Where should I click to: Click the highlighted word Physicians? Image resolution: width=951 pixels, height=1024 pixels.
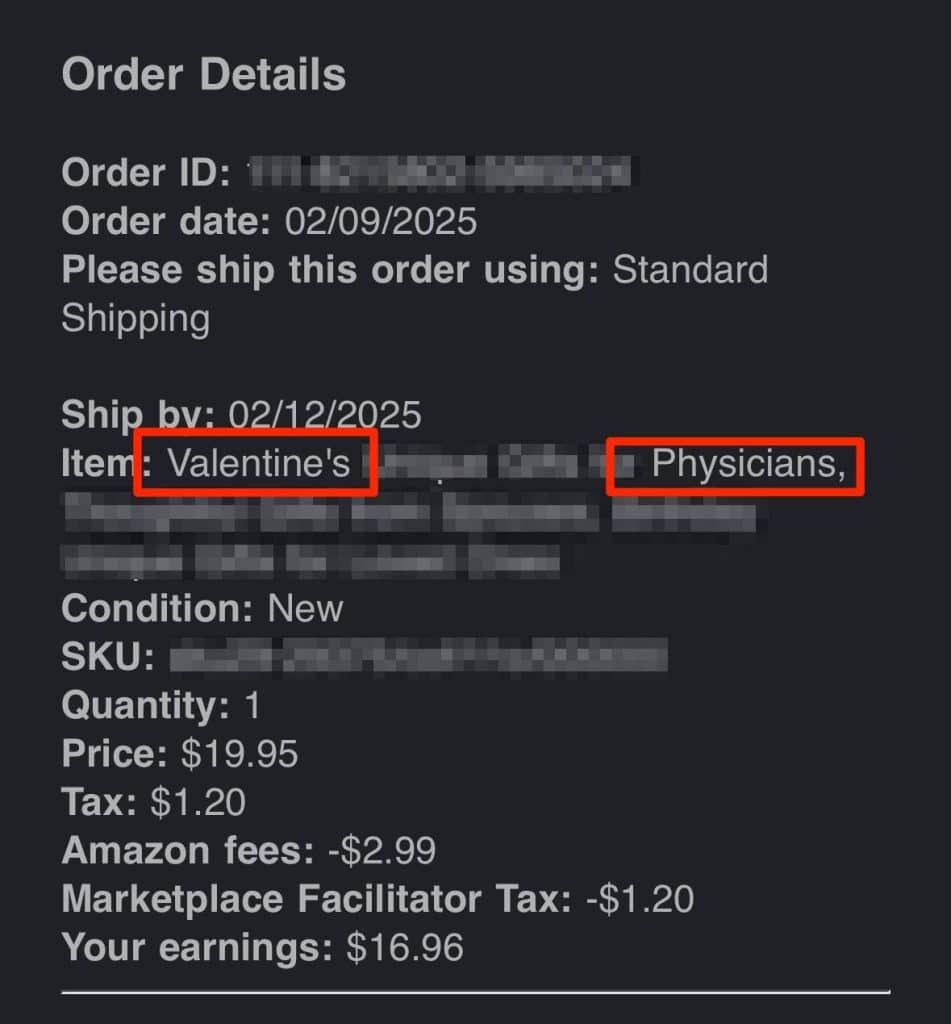click(748, 463)
